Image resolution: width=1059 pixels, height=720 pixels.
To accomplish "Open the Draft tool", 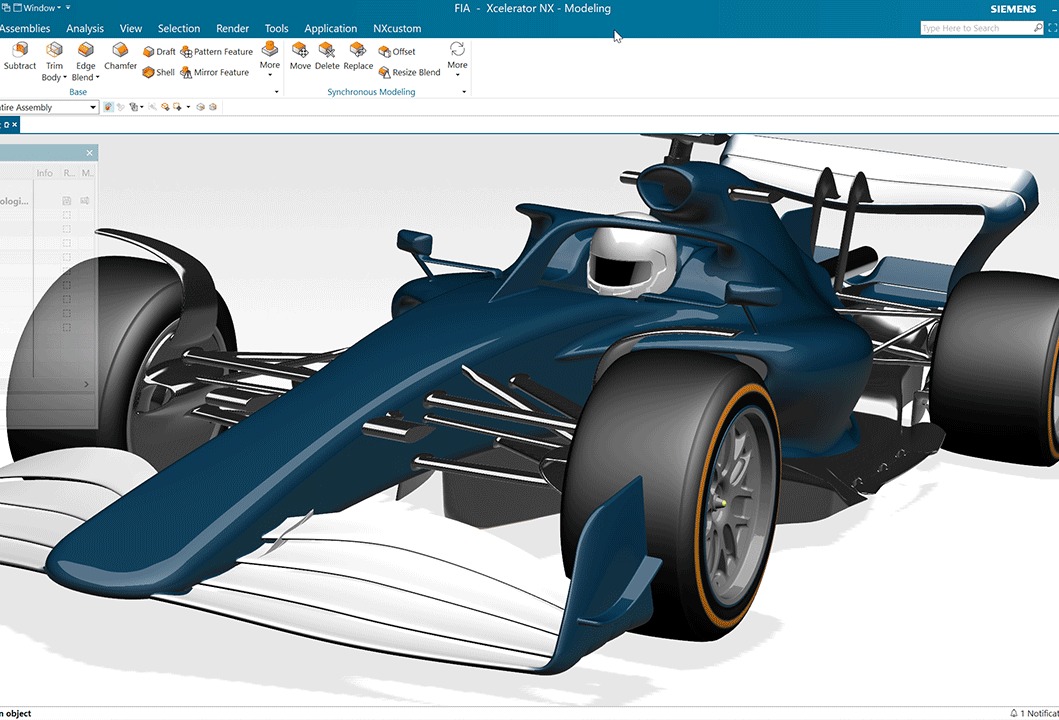I will coord(160,51).
